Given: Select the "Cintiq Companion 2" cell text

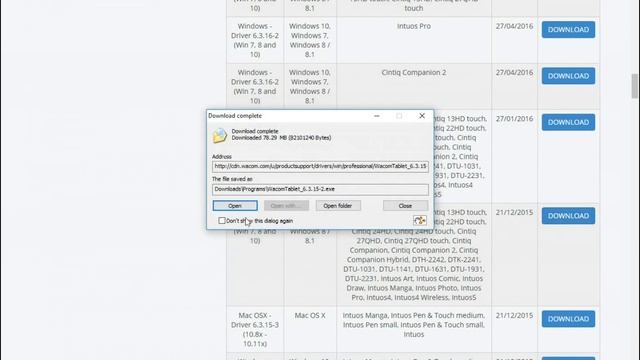Looking at the screenshot, I should [x=413, y=72].
